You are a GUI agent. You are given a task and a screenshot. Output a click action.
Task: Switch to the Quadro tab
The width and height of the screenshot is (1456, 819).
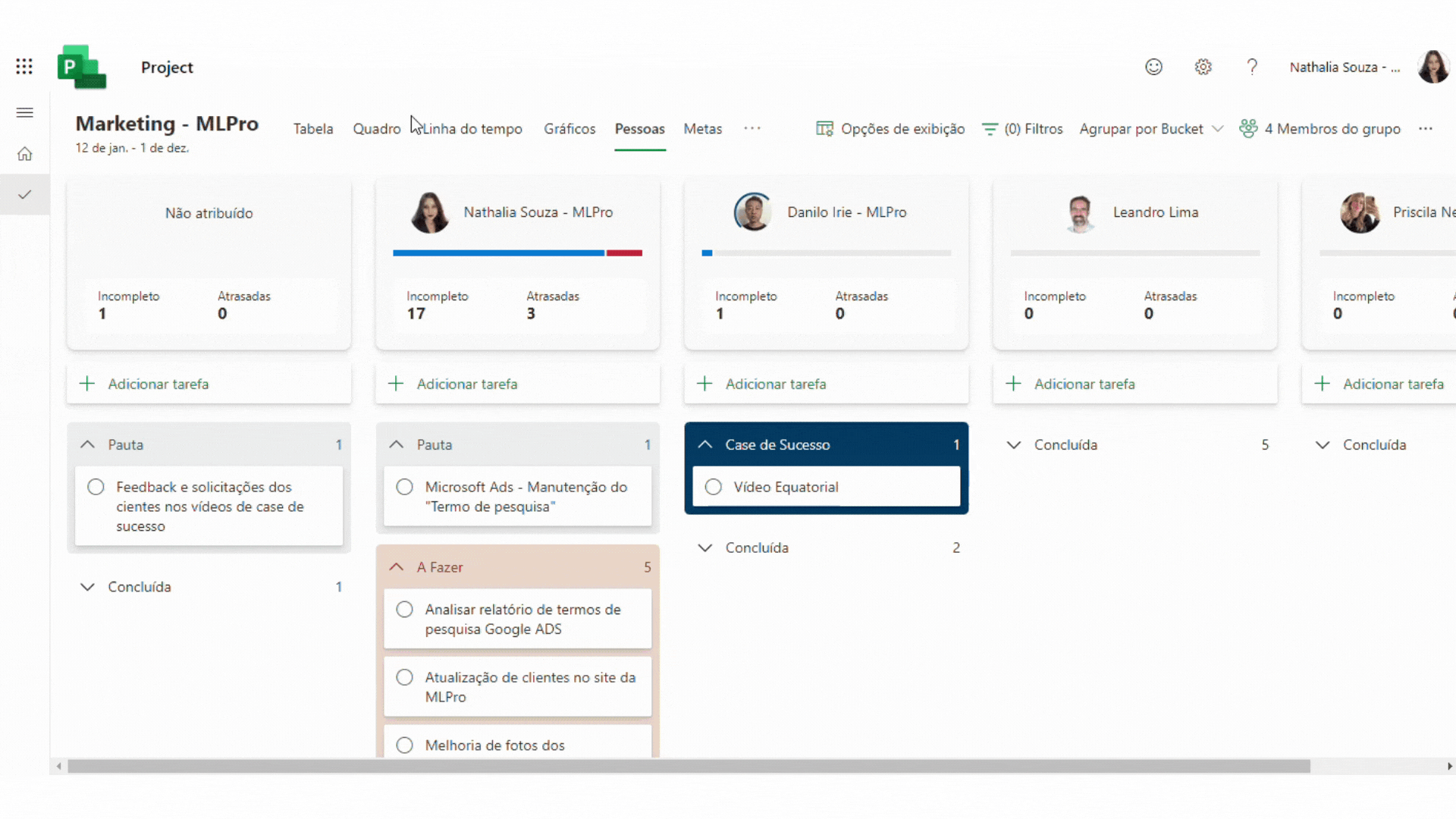[x=376, y=129]
